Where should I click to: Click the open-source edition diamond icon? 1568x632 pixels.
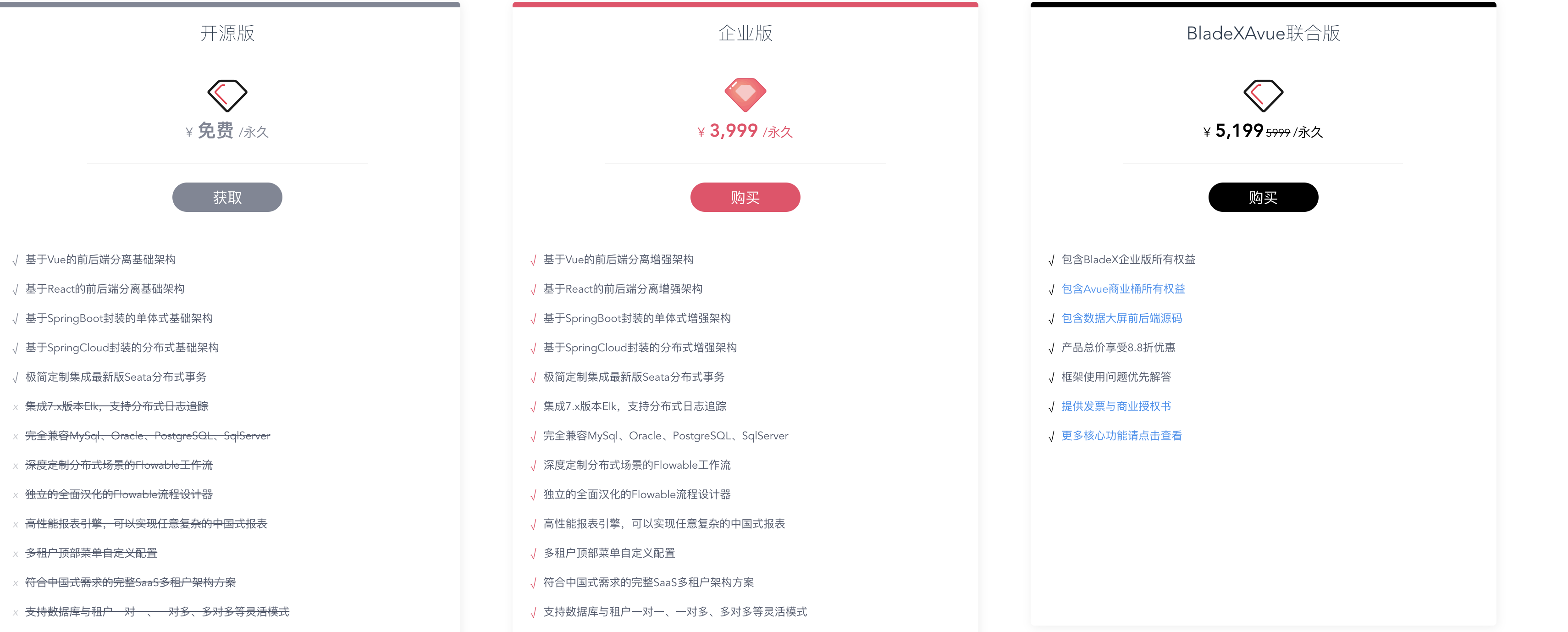pos(227,95)
